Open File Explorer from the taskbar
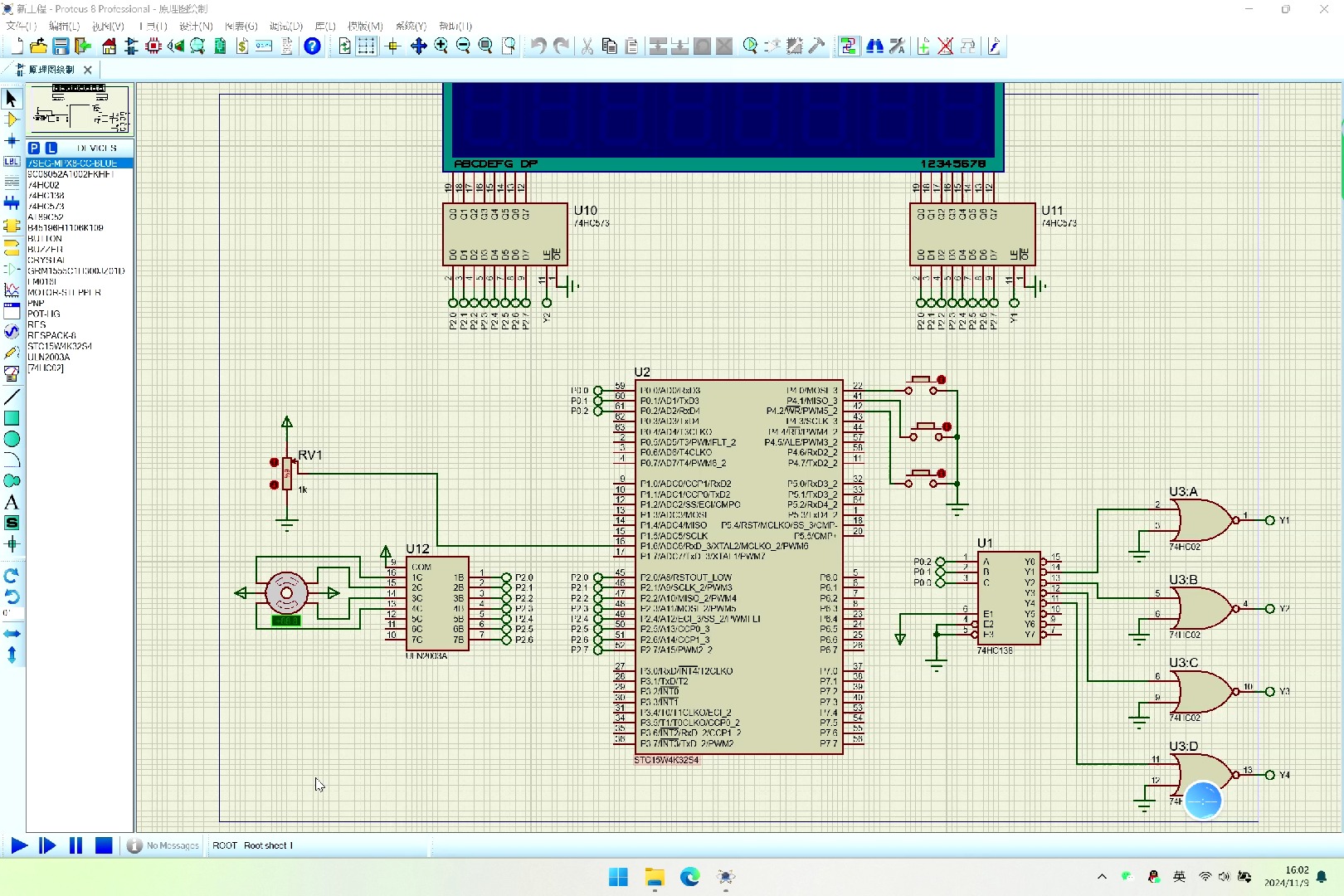 tap(655, 877)
